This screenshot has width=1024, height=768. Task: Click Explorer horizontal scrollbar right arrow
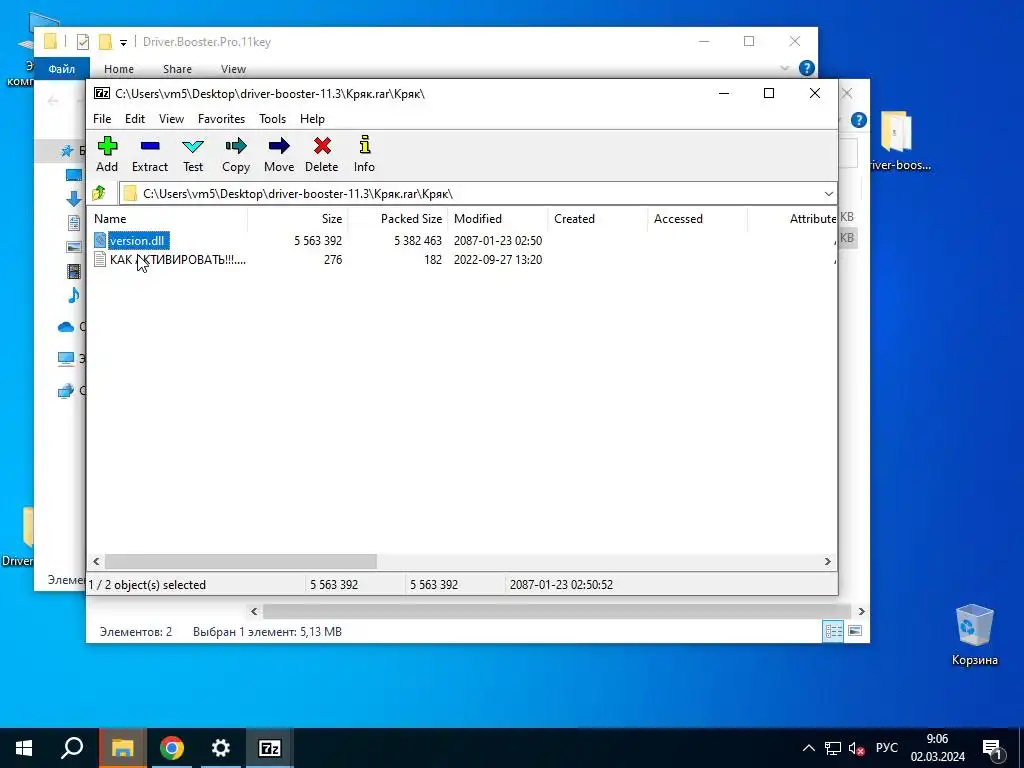click(x=861, y=611)
